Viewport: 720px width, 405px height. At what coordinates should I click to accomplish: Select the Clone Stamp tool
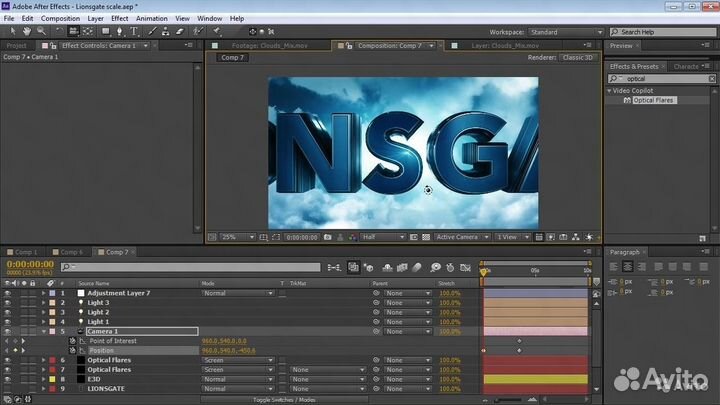[x=166, y=31]
